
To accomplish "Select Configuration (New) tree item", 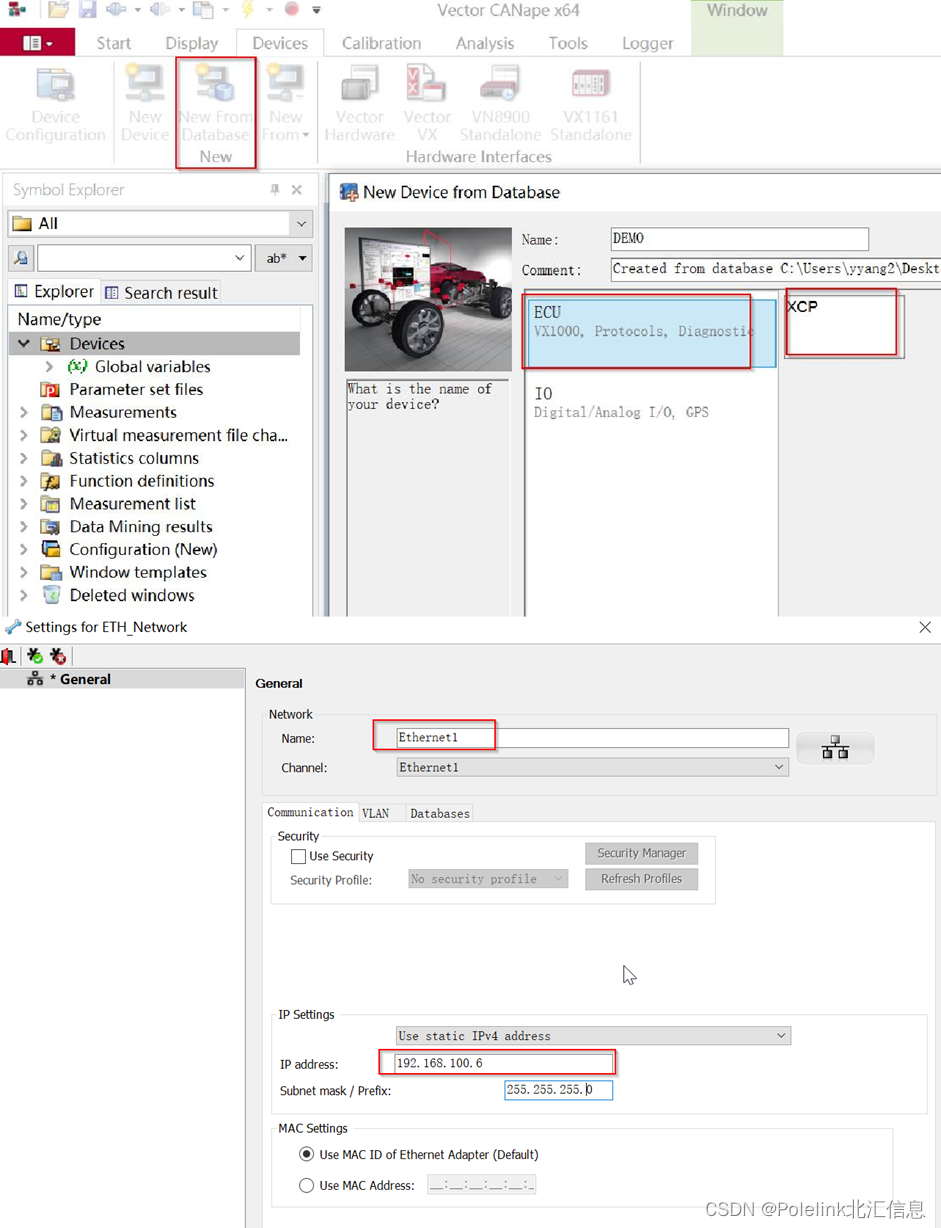I will click(x=143, y=549).
